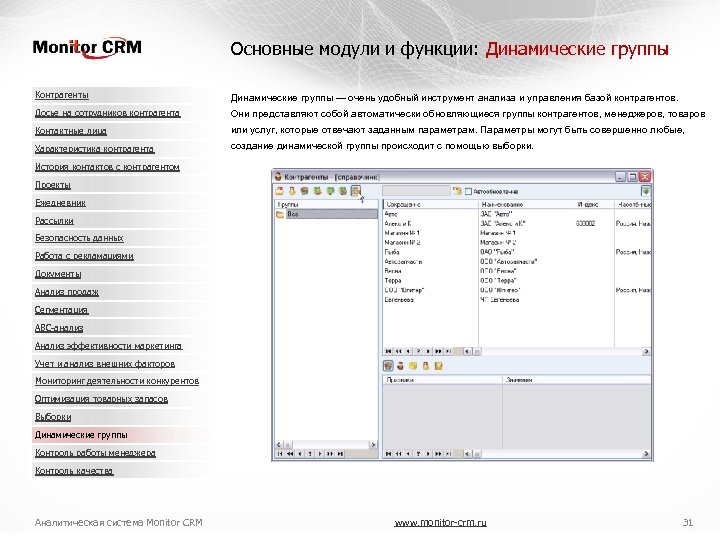720x540 pixels.
Task: Open Оптимизация товарных запасов link
Action: (101, 399)
